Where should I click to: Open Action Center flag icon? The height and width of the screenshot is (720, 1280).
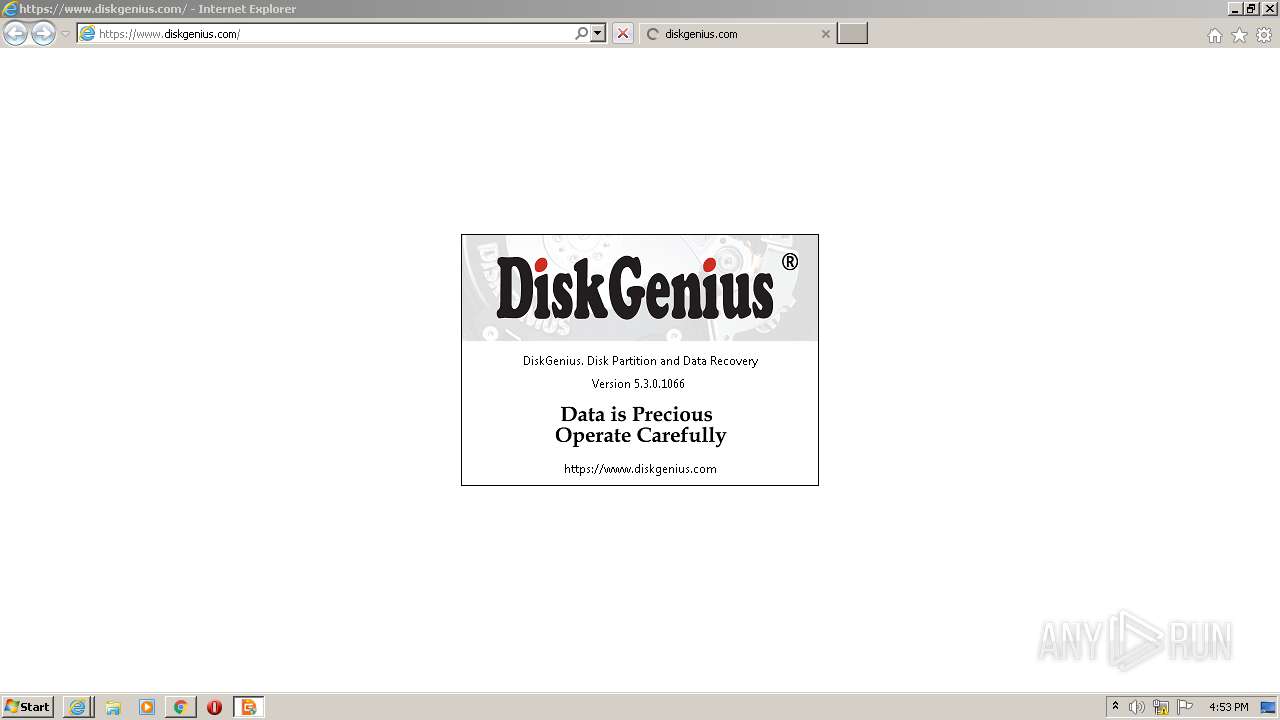pyautogui.click(x=1185, y=707)
